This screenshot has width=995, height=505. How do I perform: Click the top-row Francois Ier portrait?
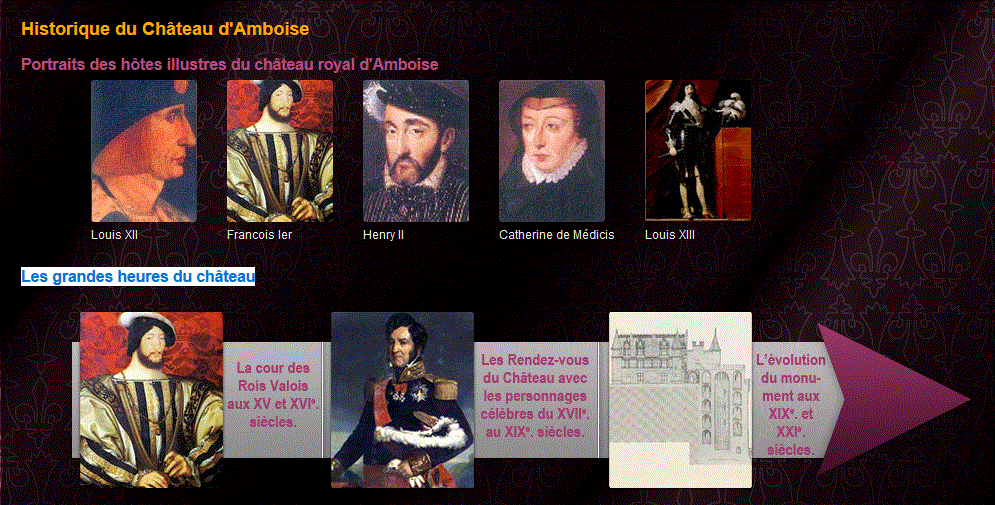pos(280,151)
